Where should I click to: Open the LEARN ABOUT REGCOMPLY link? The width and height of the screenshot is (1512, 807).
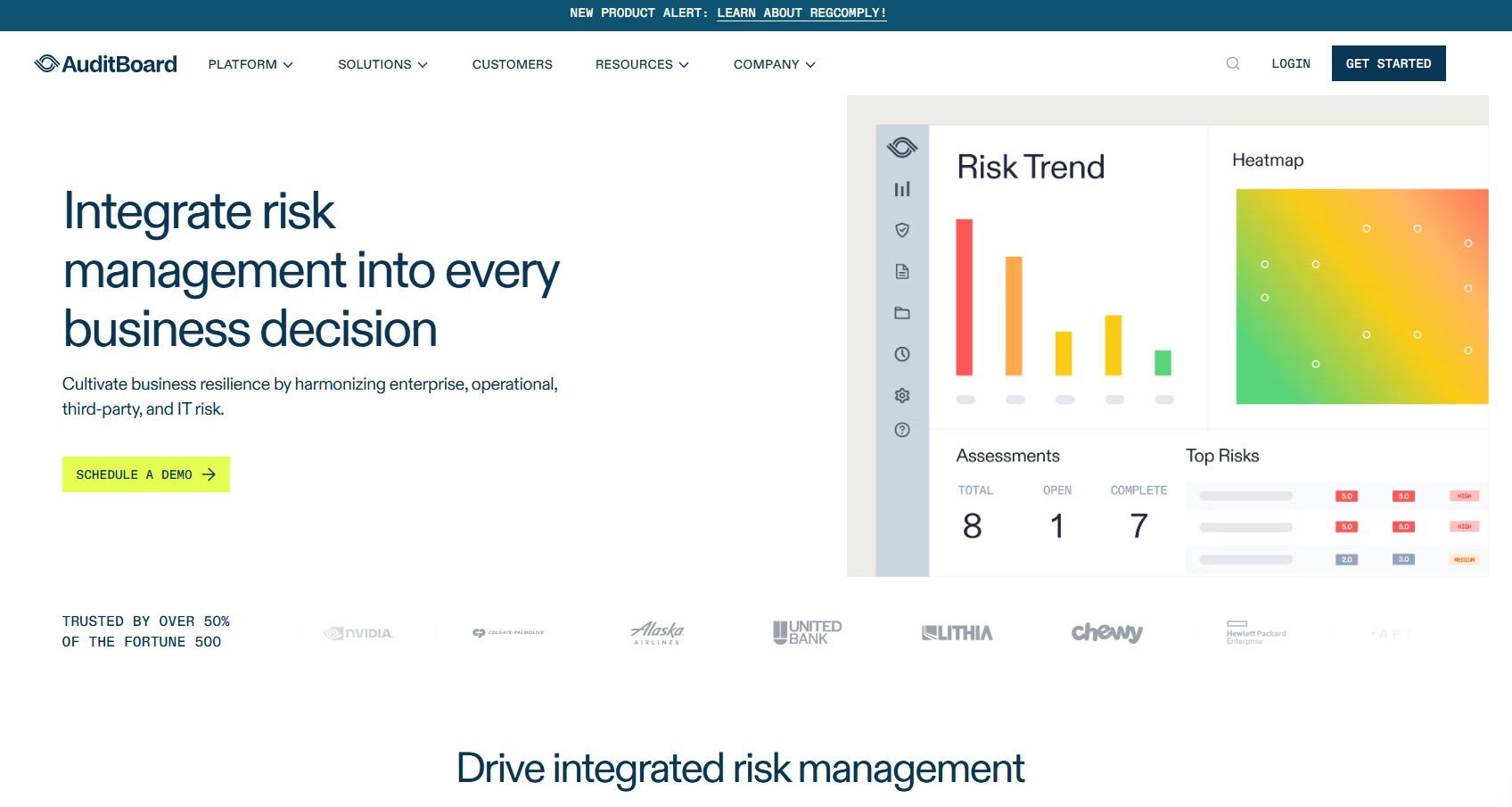click(801, 12)
